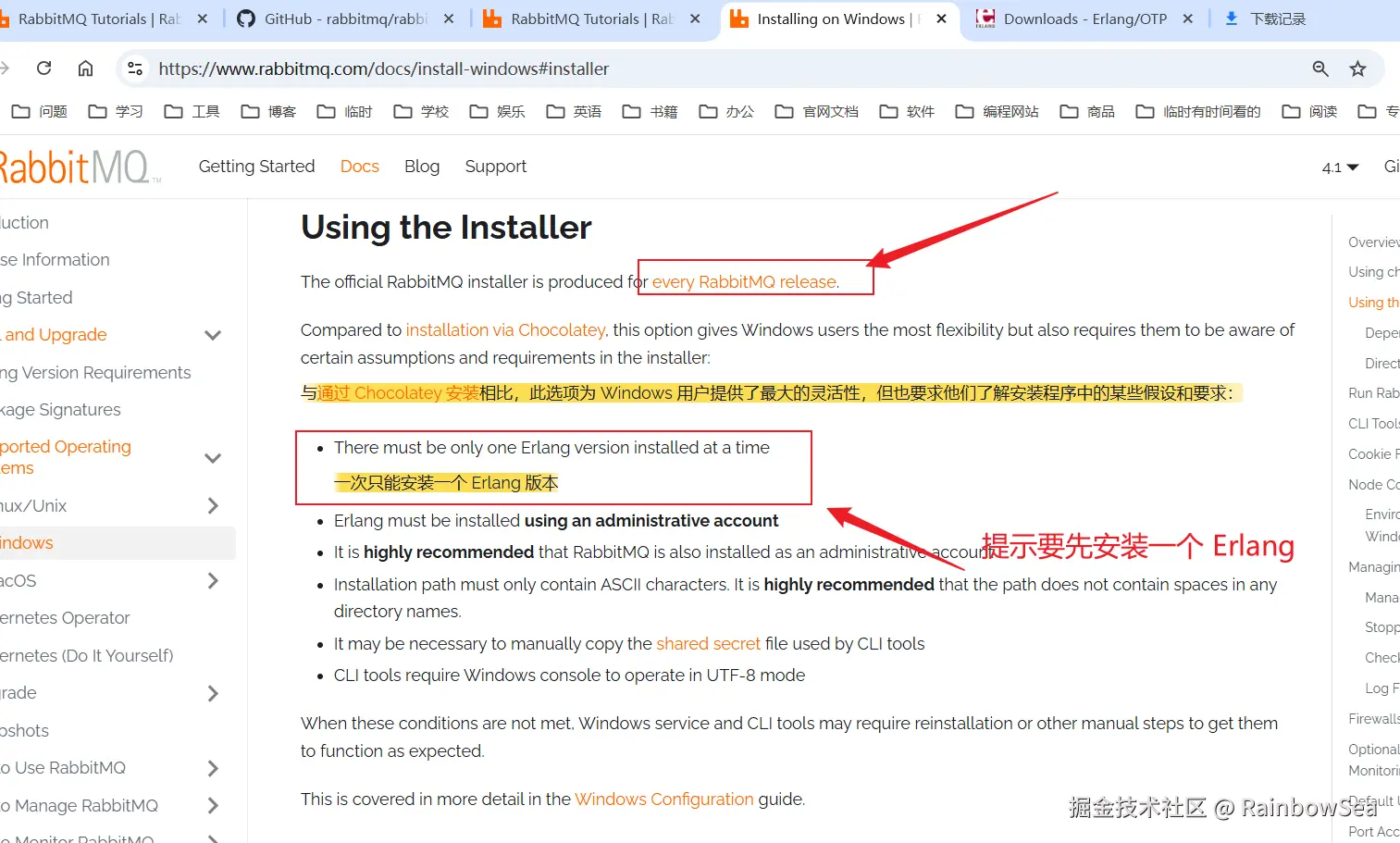Open Erlang Version Requirements sidebar item
The height and width of the screenshot is (843, 1400).
tap(95, 372)
